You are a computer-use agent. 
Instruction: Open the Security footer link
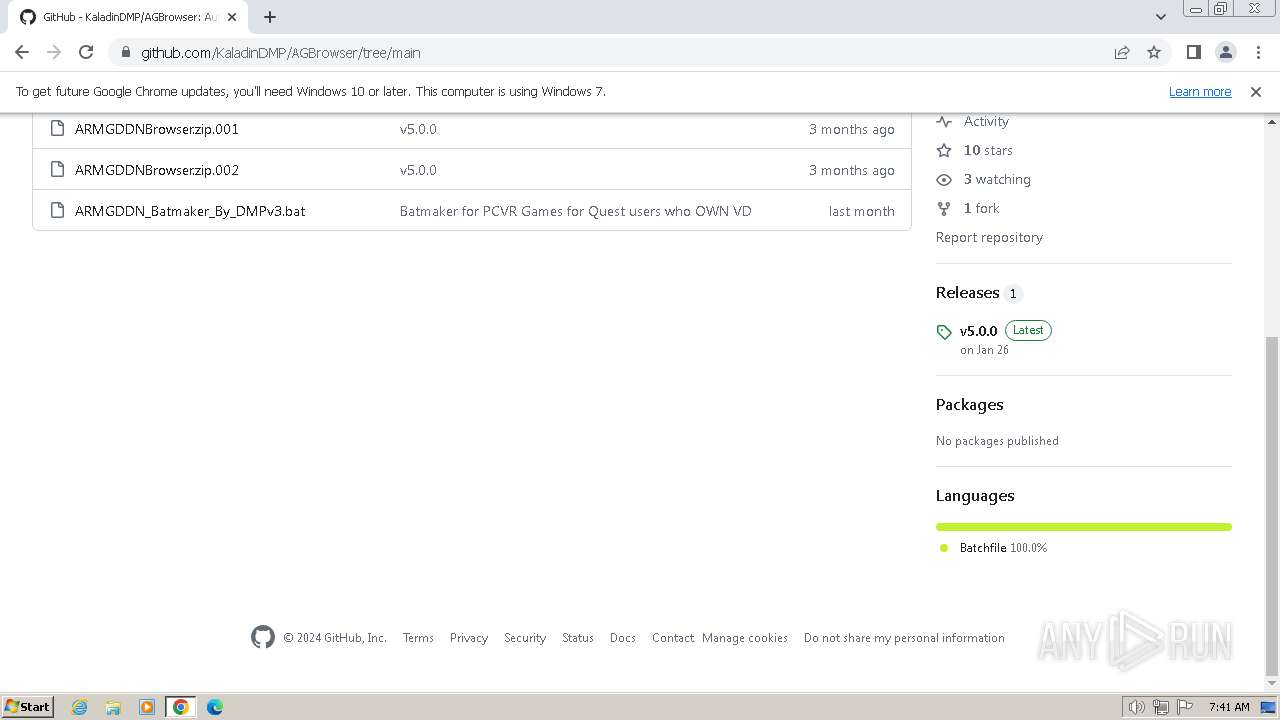coord(525,638)
